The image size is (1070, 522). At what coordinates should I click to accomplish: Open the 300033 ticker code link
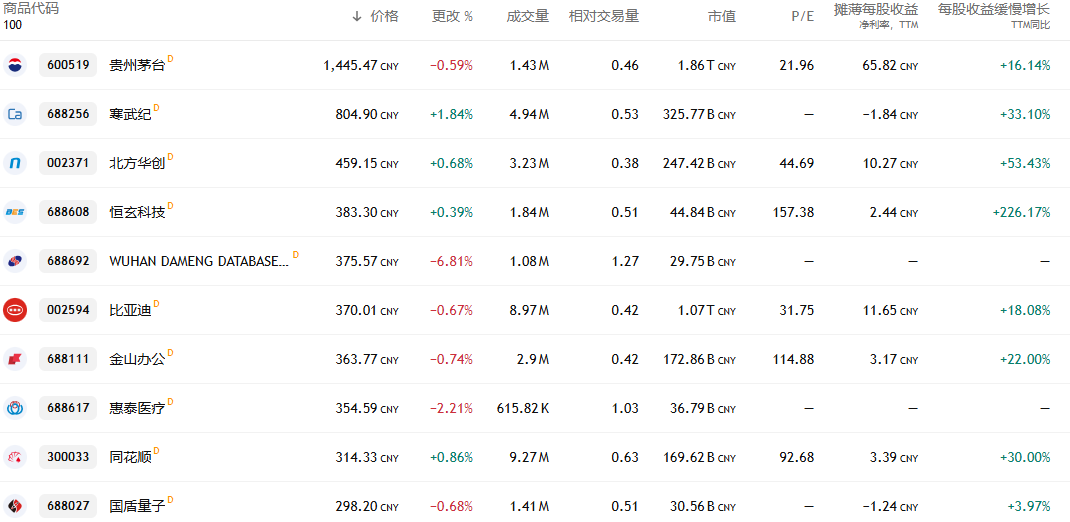[x=68, y=457]
